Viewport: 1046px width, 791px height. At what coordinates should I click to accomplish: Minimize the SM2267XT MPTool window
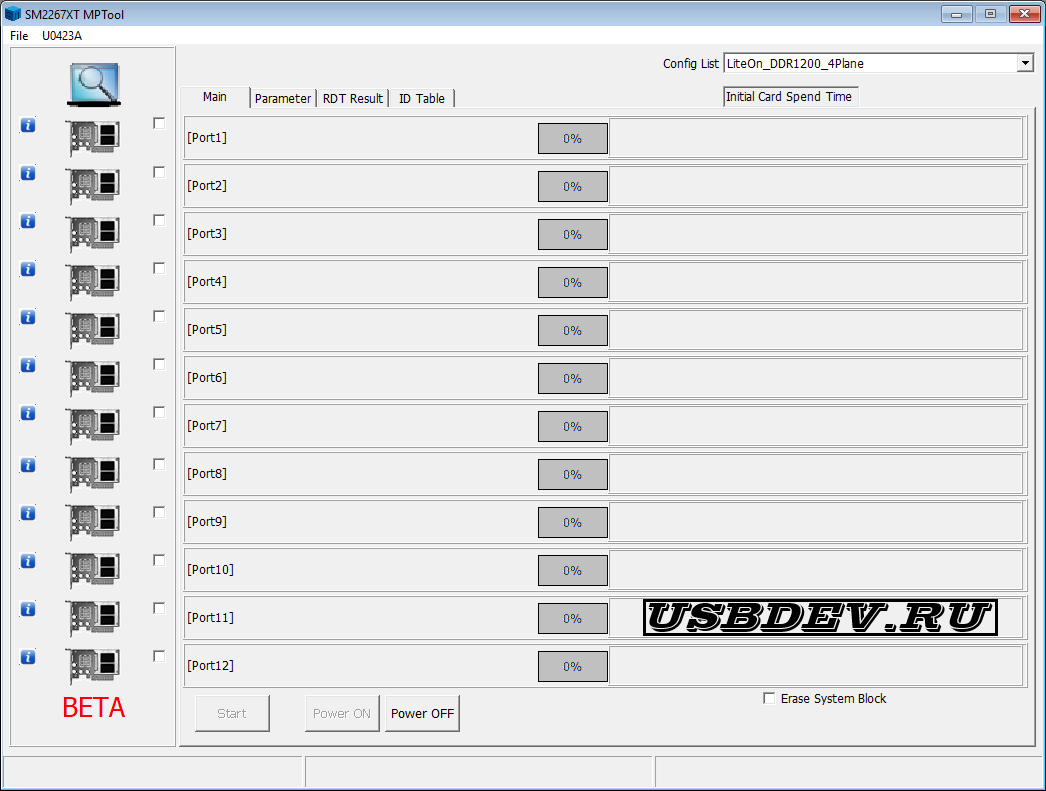pos(956,14)
